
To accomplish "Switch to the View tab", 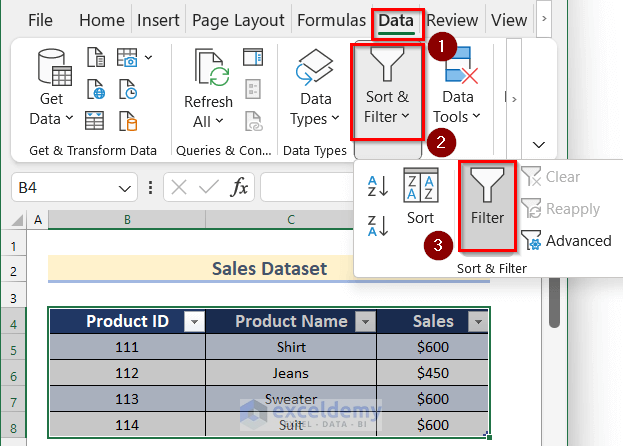I will pos(509,20).
